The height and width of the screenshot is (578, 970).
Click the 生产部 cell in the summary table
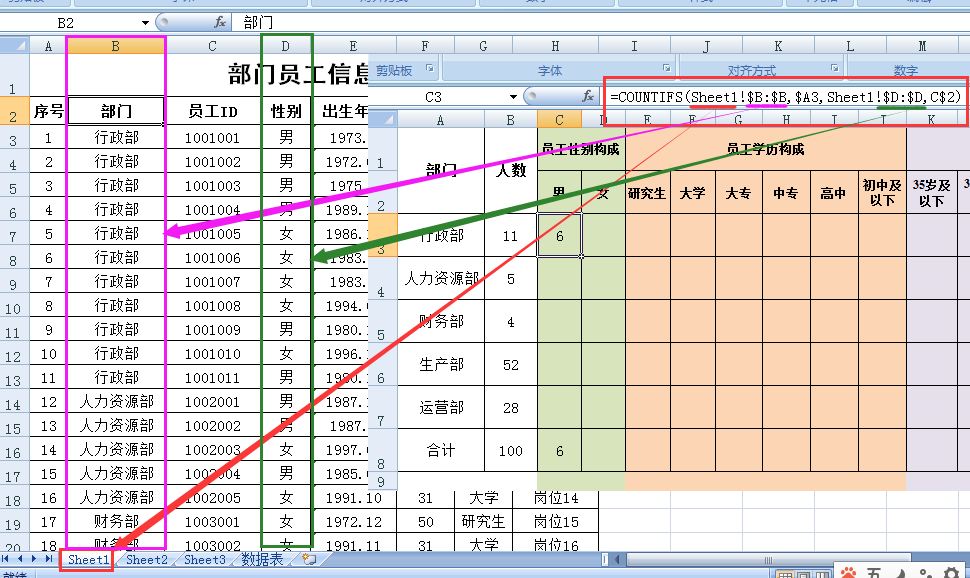pos(441,364)
